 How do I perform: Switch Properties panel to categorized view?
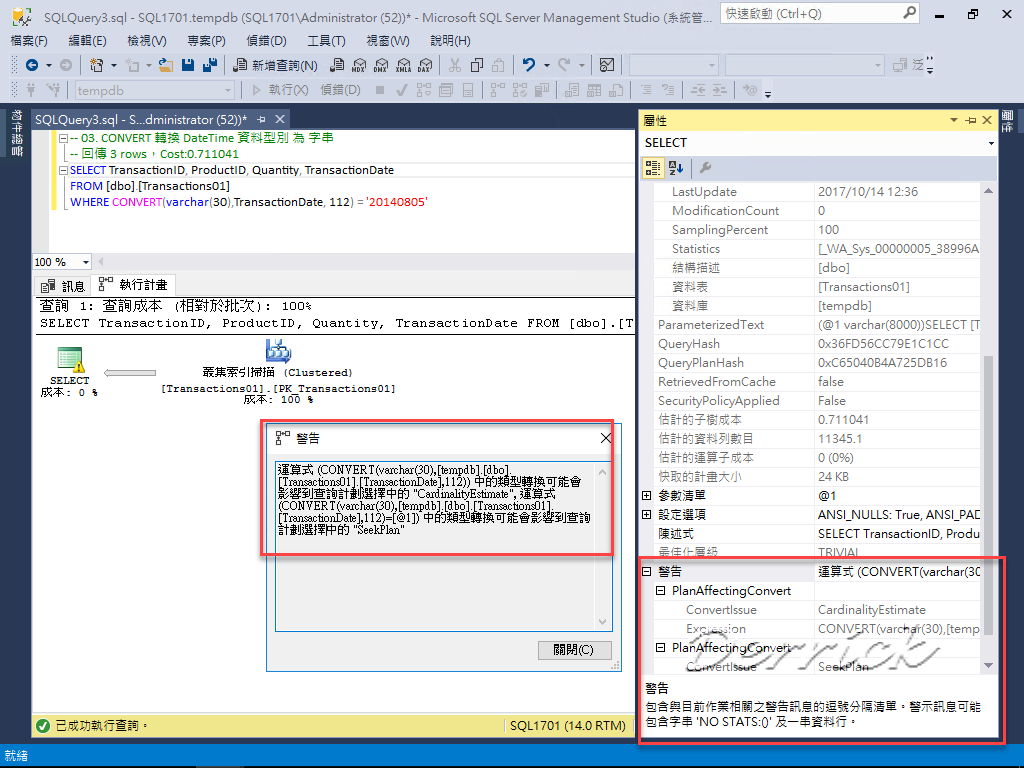tap(655, 168)
